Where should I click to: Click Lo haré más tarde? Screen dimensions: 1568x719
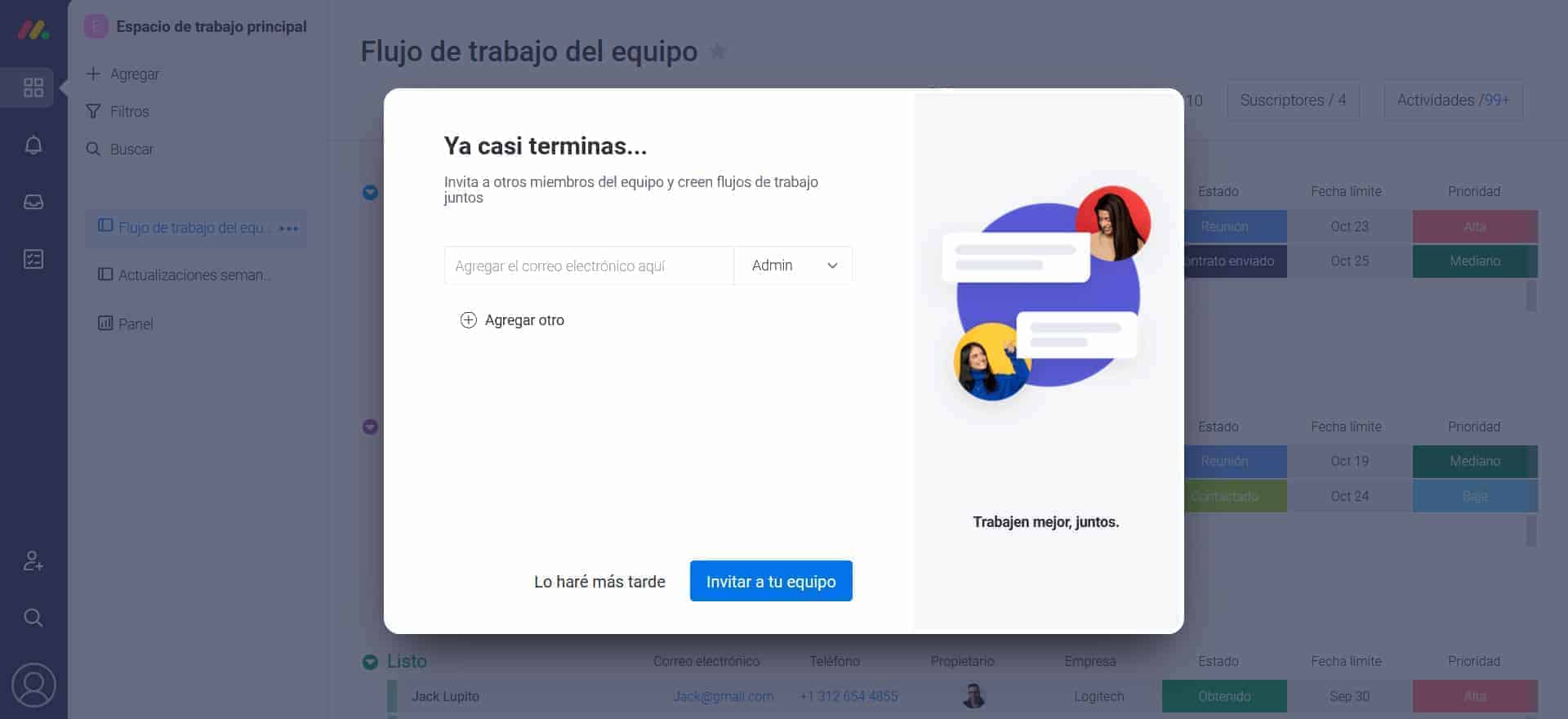coord(599,582)
